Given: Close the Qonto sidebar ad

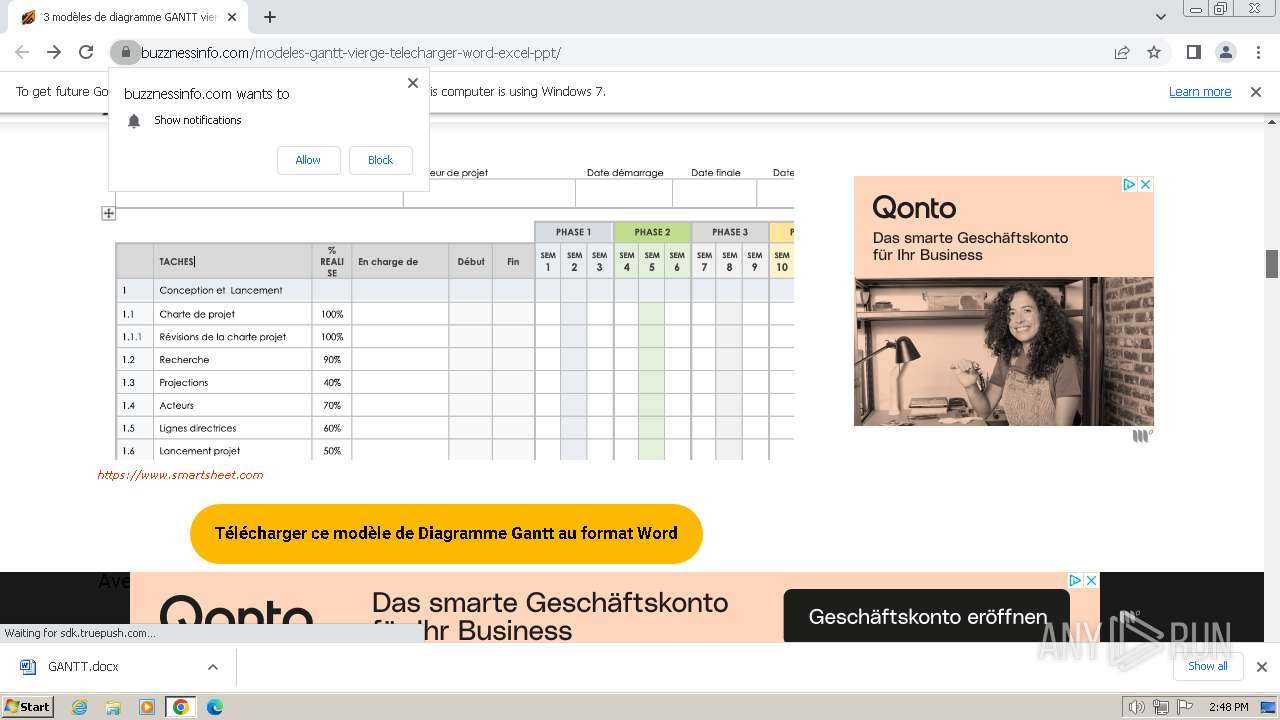Looking at the screenshot, I should coord(1146,184).
